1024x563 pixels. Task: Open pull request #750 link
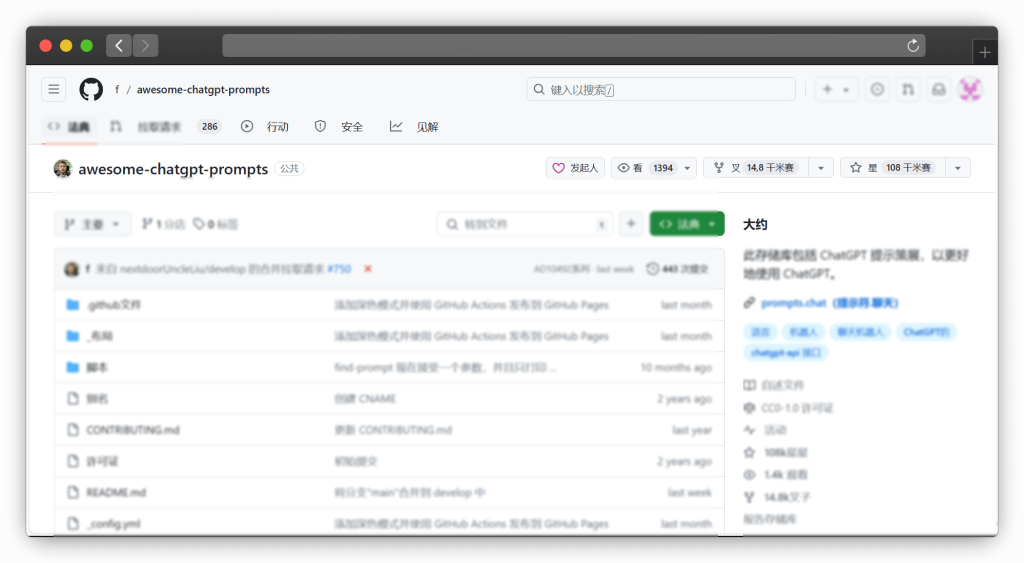(x=339, y=268)
